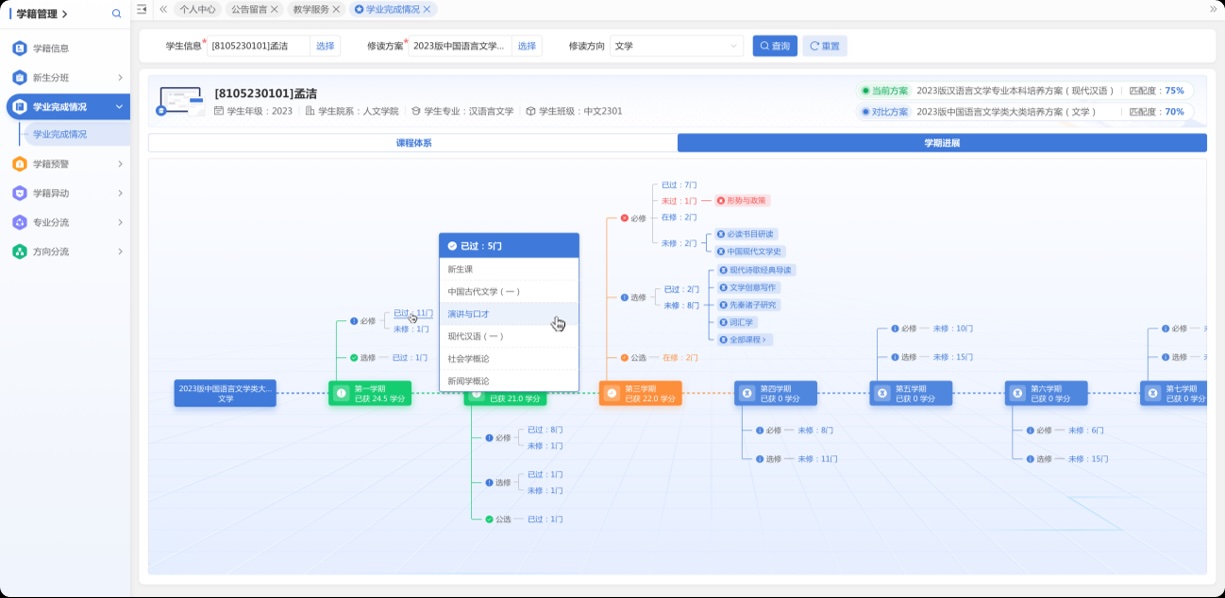Click the search icon in sidebar header
The image size is (1225, 598).
pyautogui.click(x=116, y=14)
